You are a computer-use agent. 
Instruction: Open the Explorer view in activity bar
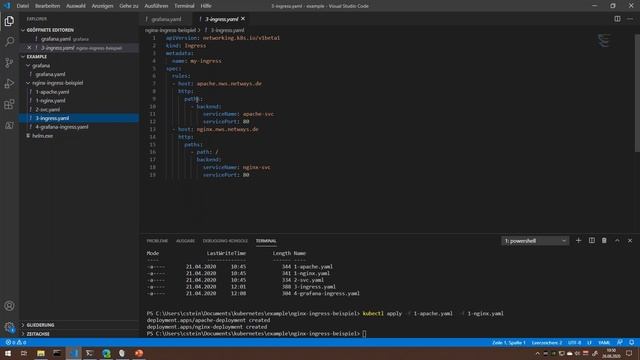9,21
